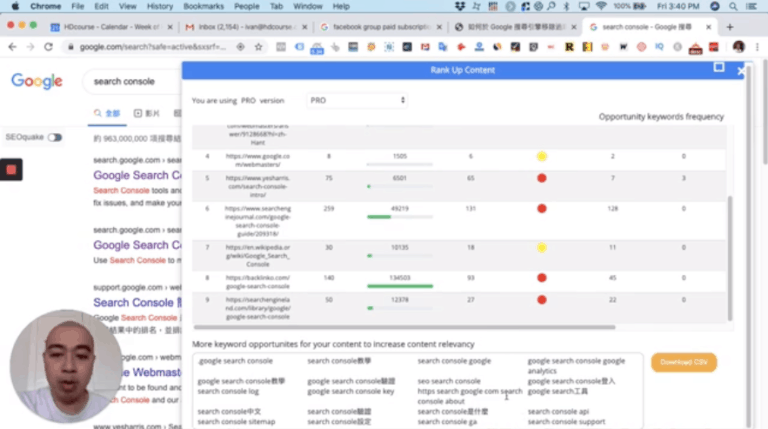Open Chrome profile avatar
This screenshot has width=768, height=429.
(x=739, y=47)
